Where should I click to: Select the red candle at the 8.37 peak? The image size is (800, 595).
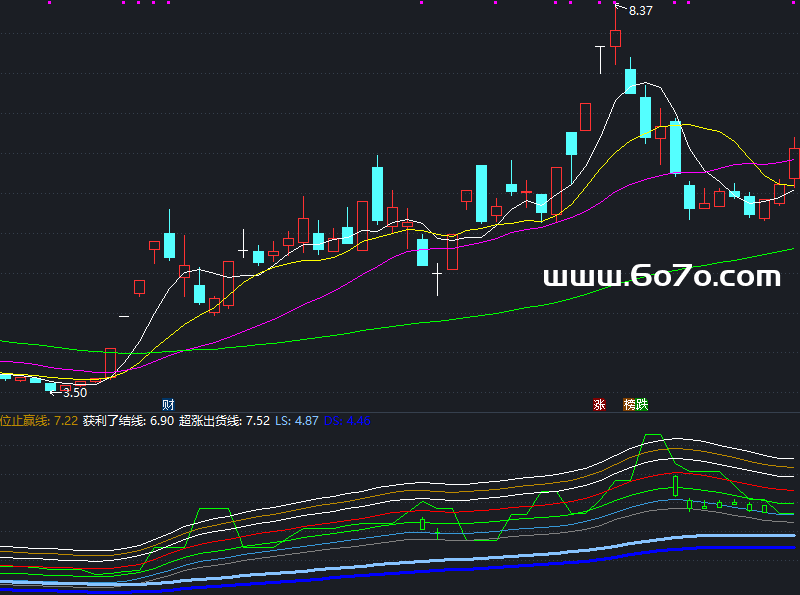coord(615,38)
